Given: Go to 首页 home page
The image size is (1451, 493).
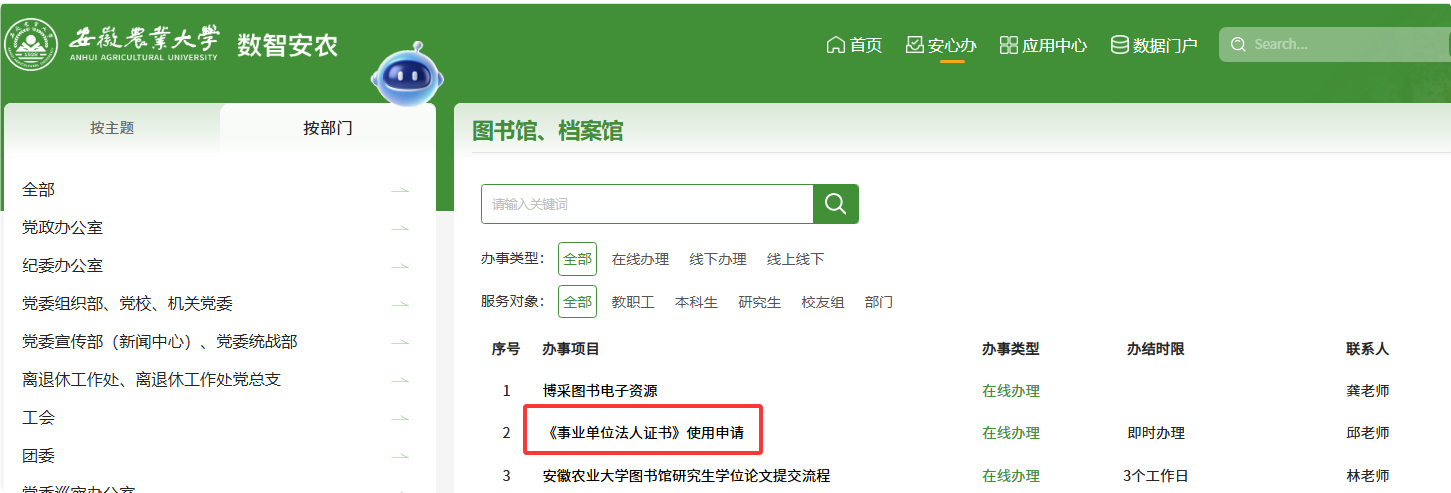Looking at the screenshot, I should coord(854,45).
